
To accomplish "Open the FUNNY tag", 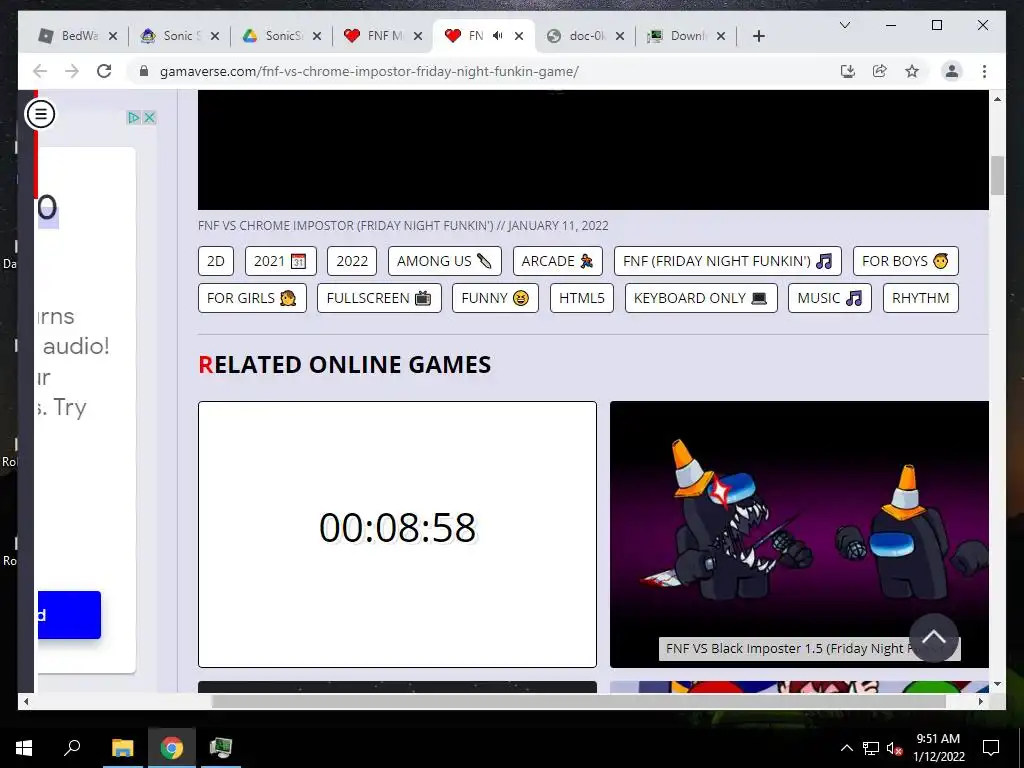I will (x=495, y=298).
